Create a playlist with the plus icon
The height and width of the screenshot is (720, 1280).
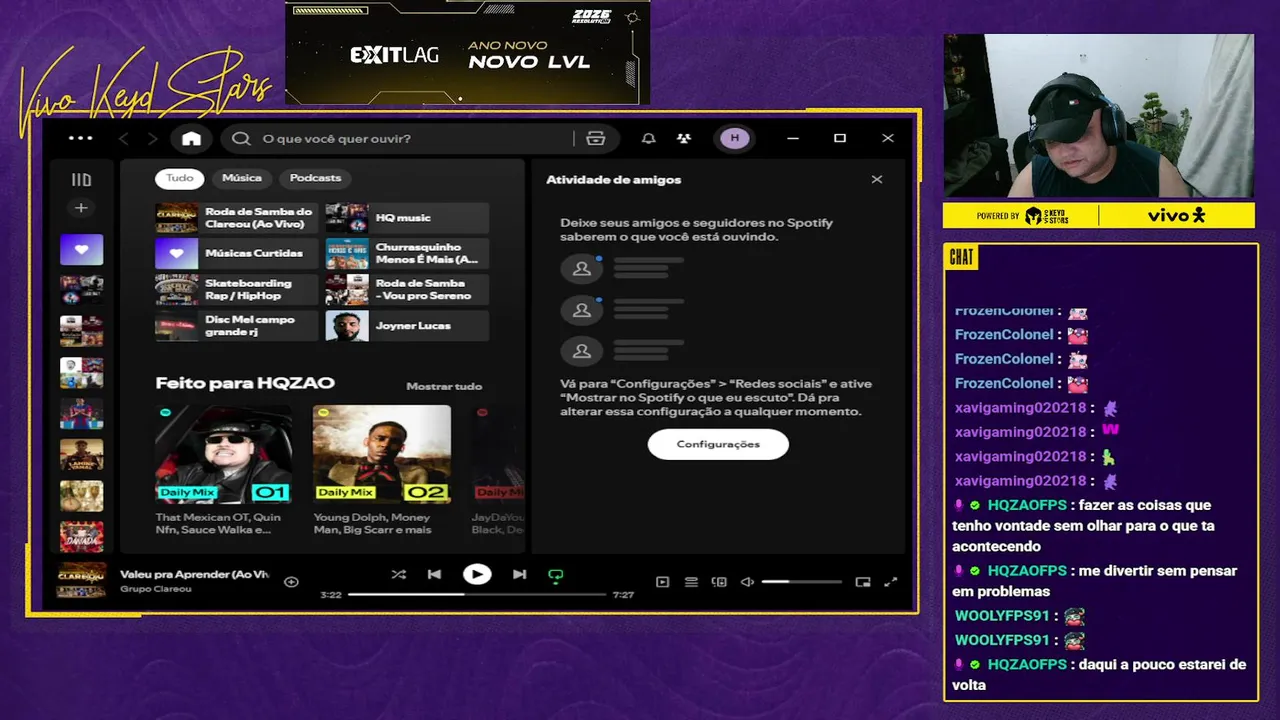click(x=81, y=208)
